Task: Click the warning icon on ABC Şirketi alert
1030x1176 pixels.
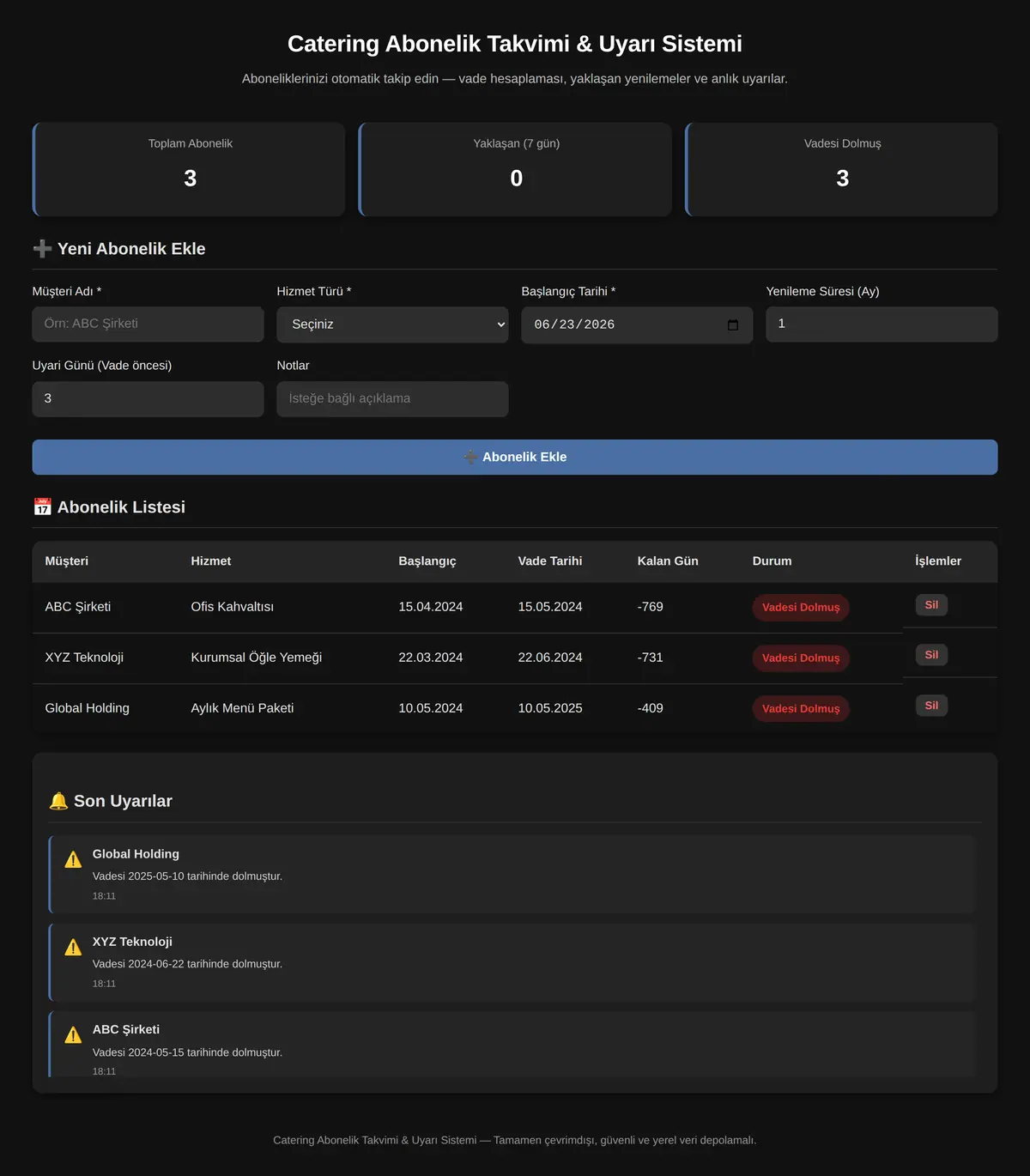Action: click(74, 1035)
